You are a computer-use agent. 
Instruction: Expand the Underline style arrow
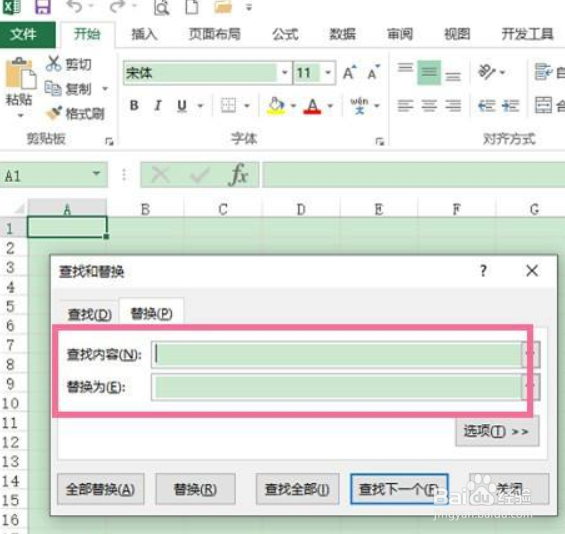201,106
